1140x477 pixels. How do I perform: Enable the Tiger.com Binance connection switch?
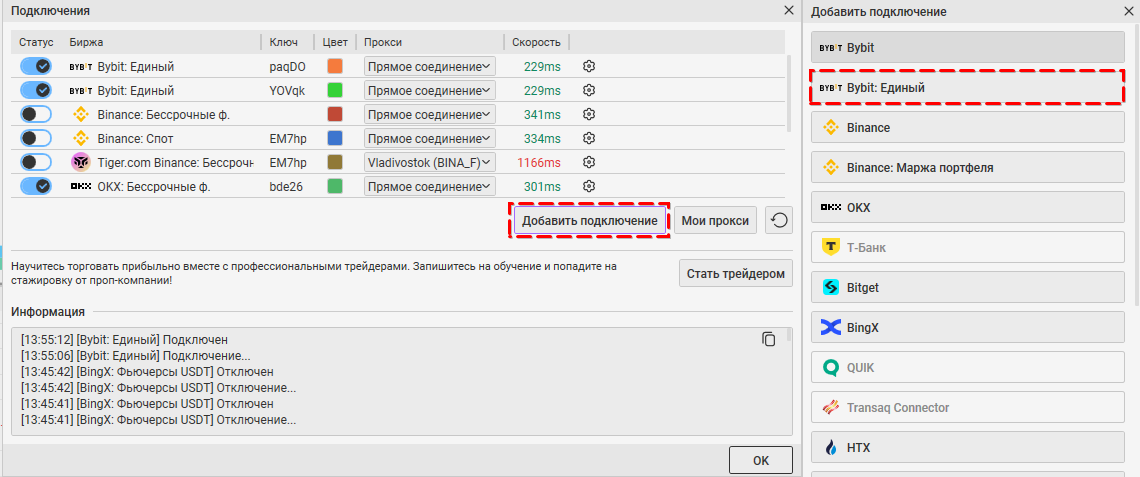[36, 162]
